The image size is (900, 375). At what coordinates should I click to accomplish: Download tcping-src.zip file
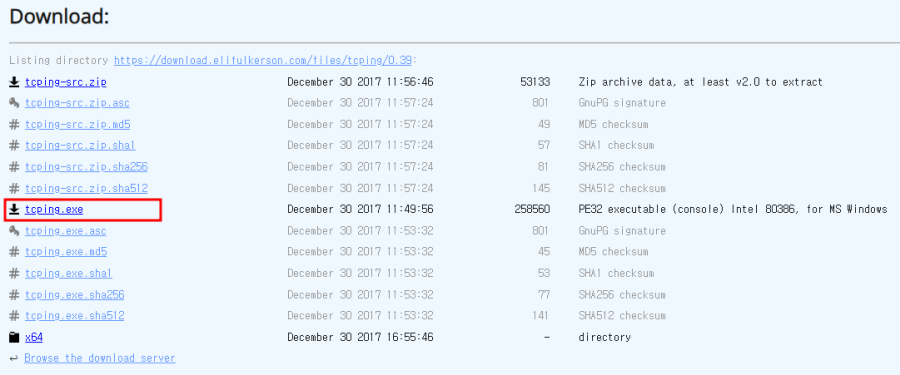point(65,82)
